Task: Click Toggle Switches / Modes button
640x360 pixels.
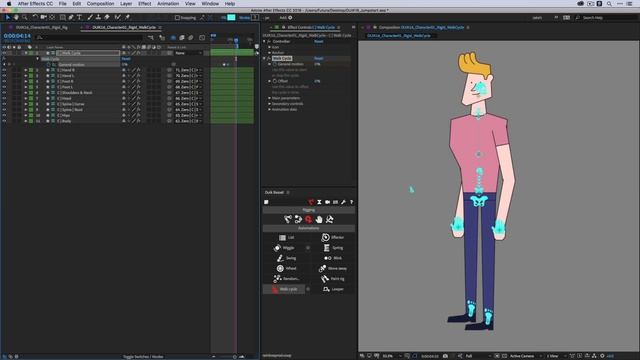Action: click(x=143, y=356)
